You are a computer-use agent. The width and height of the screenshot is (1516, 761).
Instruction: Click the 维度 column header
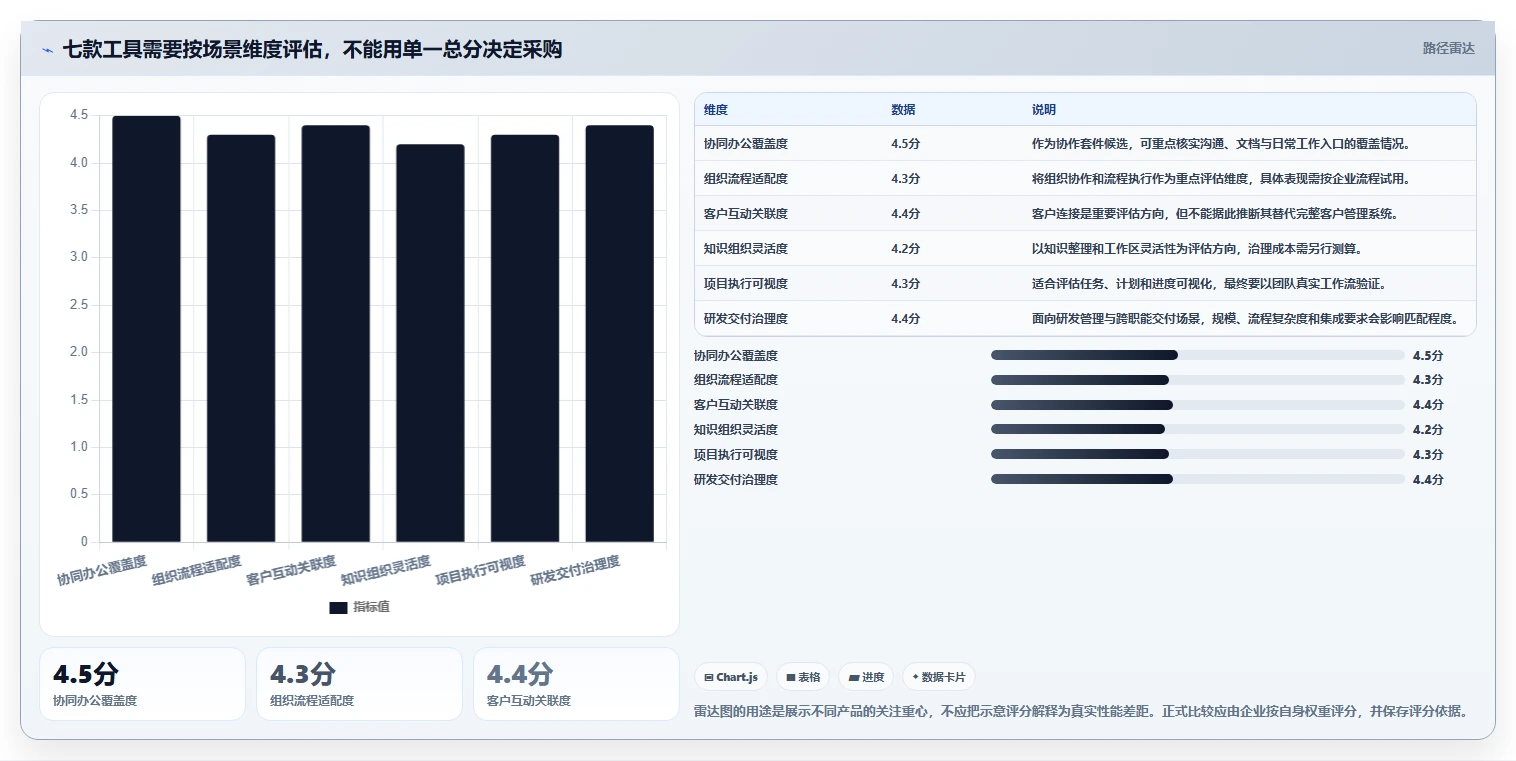716,110
